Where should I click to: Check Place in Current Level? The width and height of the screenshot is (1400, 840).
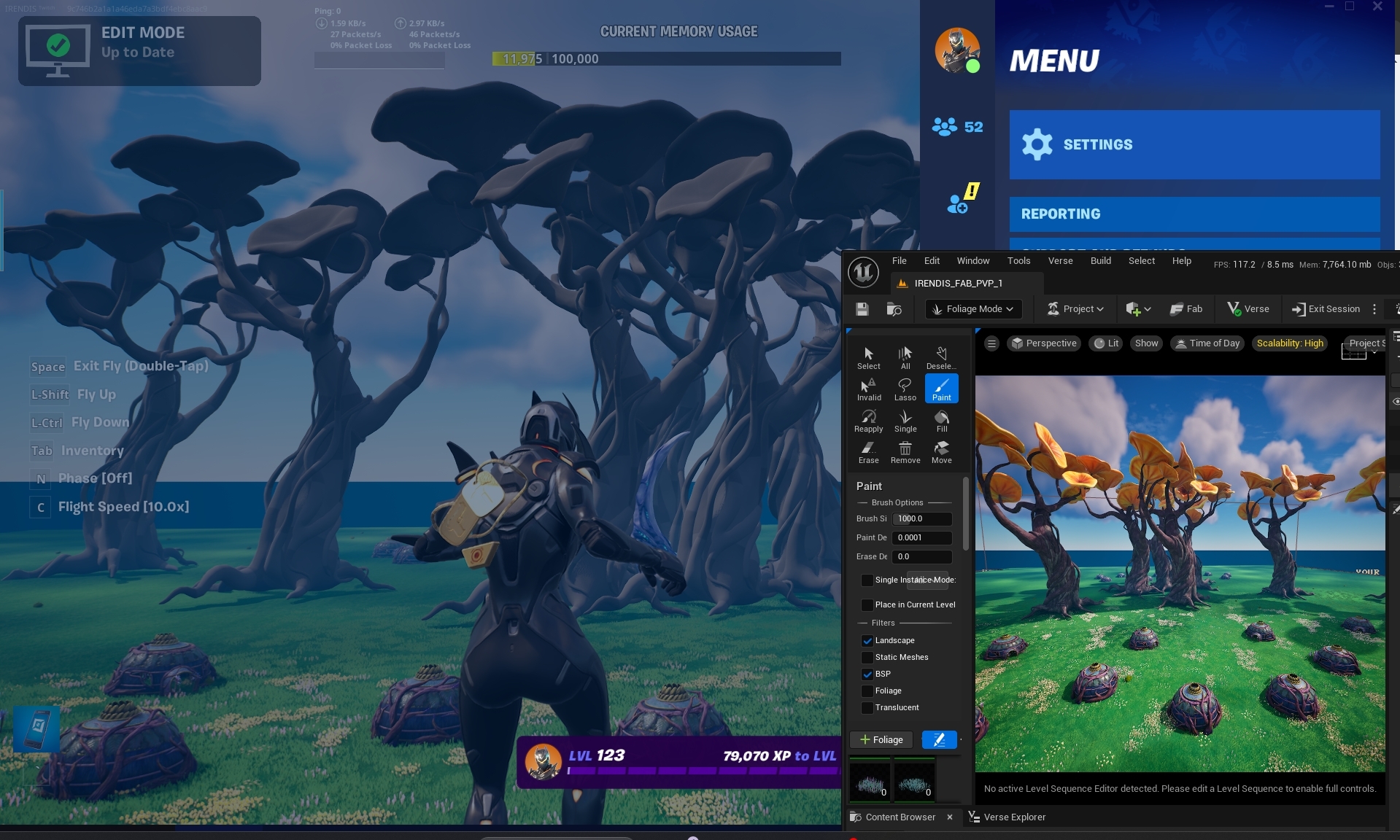point(867,605)
